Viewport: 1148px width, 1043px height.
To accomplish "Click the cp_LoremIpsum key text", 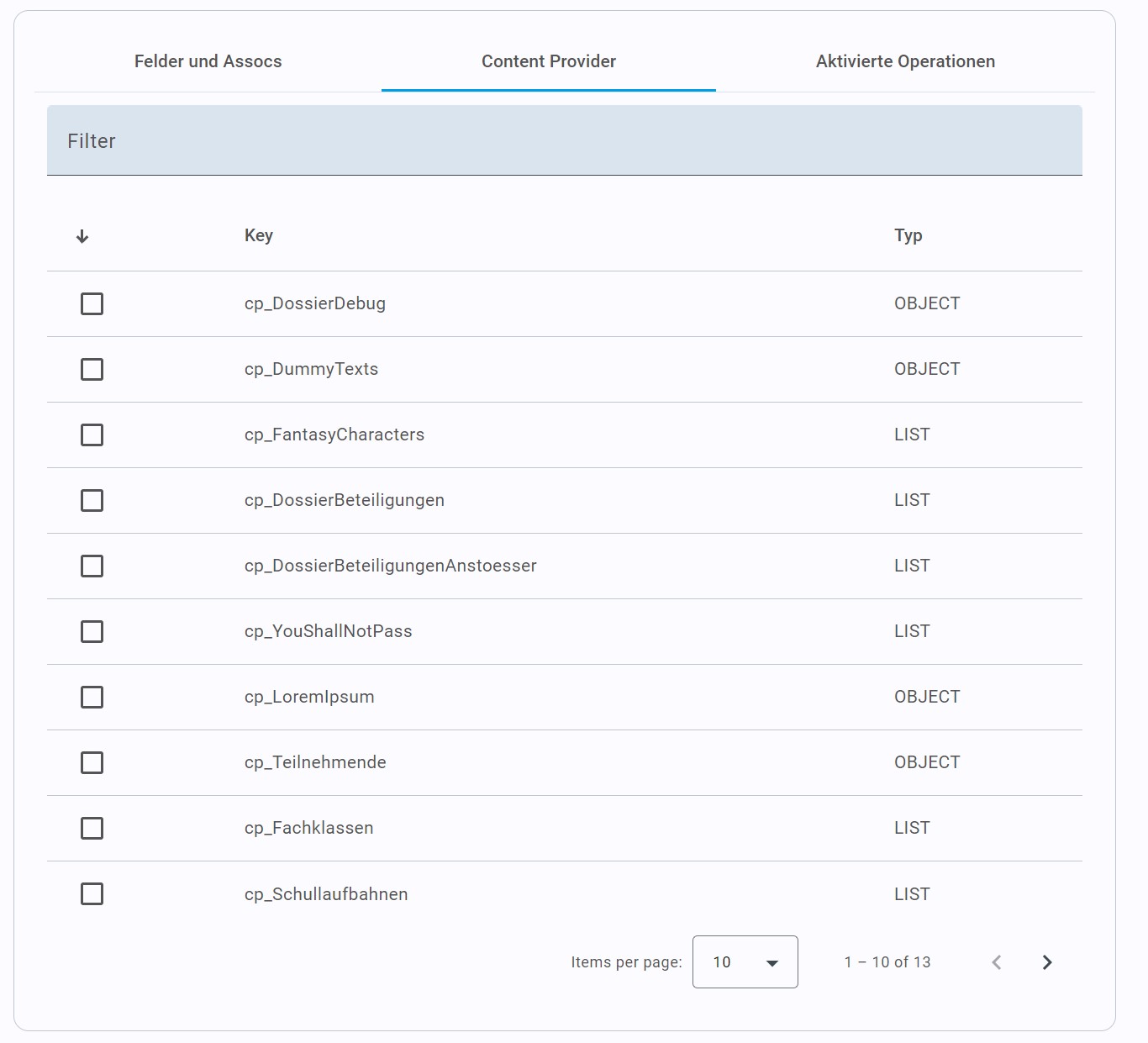I will [x=309, y=697].
